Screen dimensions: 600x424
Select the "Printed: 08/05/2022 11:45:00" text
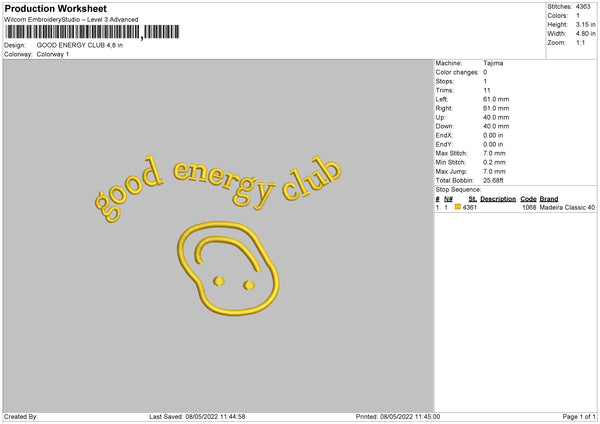click(398, 417)
